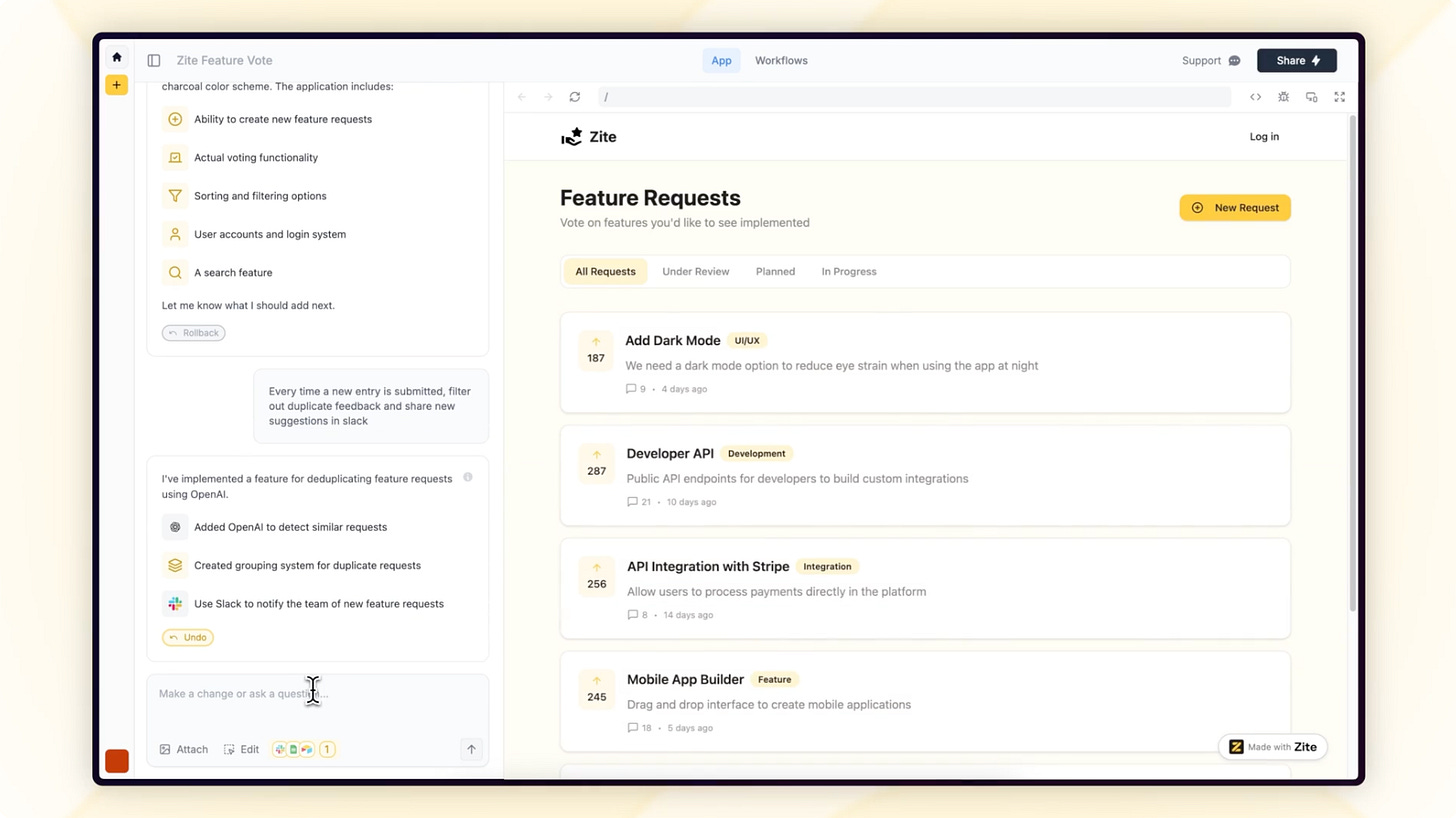Go back in preview navigation
The width and height of the screenshot is (1456, 818).
[521, 97]
